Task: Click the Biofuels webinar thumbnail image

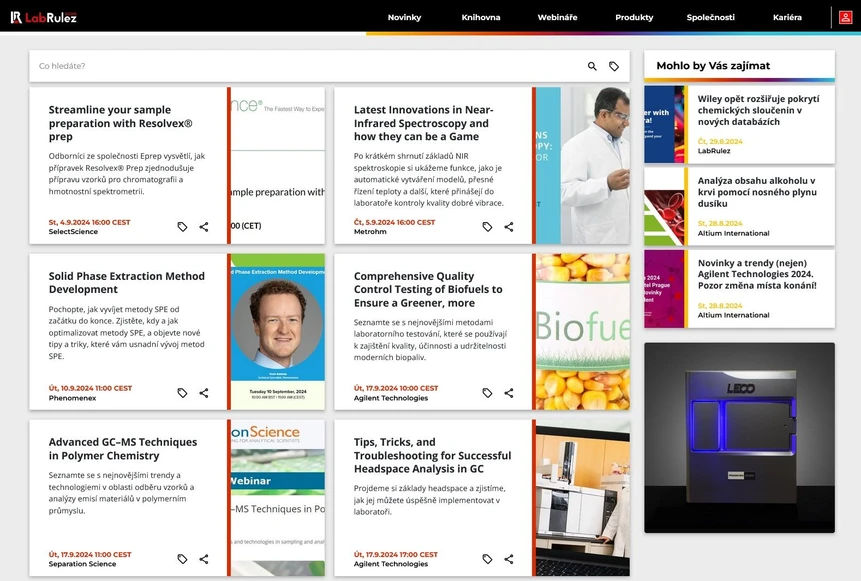Action: pos(582,331)
